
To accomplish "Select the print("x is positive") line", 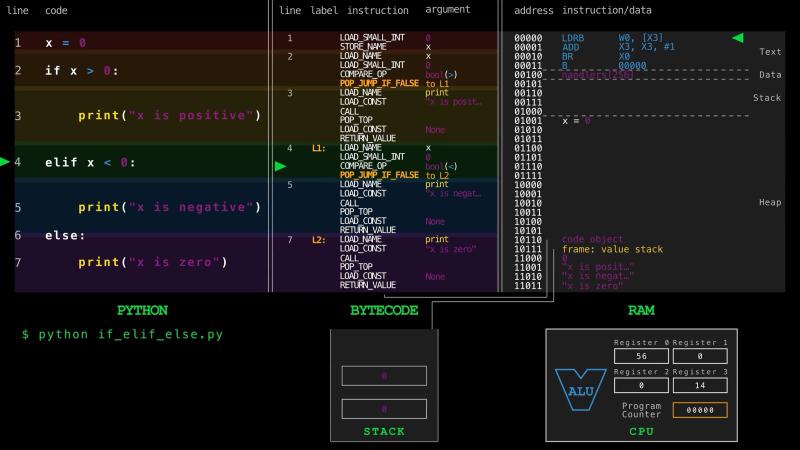I will [169, 115].
